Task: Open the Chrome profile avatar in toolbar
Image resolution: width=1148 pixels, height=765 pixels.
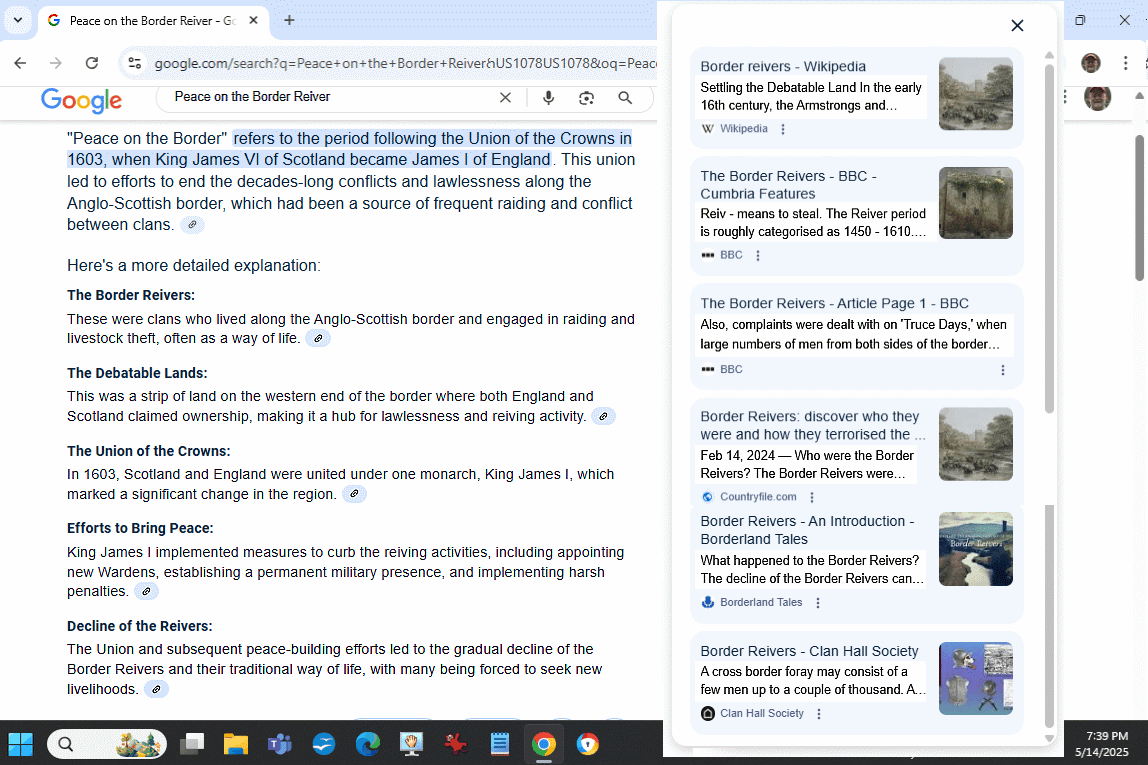Action: click(x=1091, y=63)
